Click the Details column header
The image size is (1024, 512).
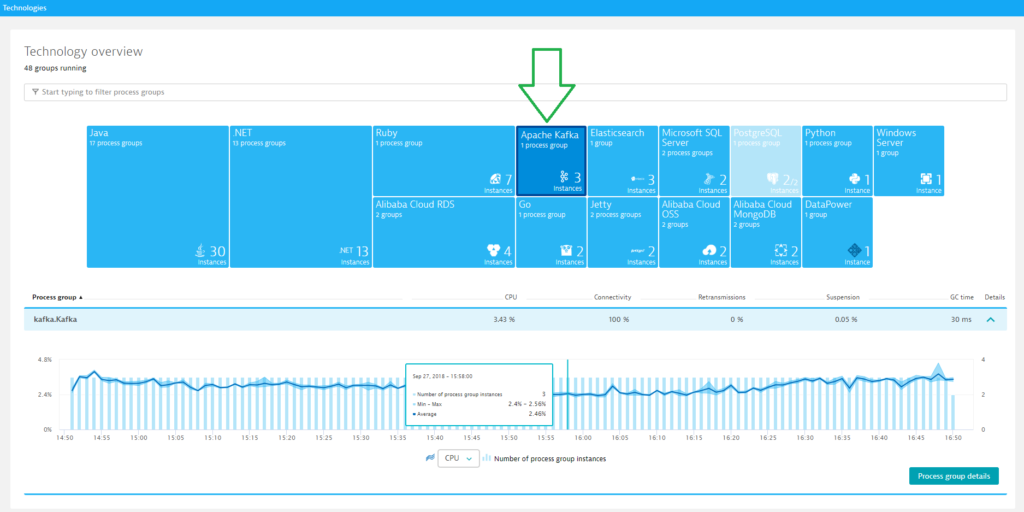click(x=995, y=297)
